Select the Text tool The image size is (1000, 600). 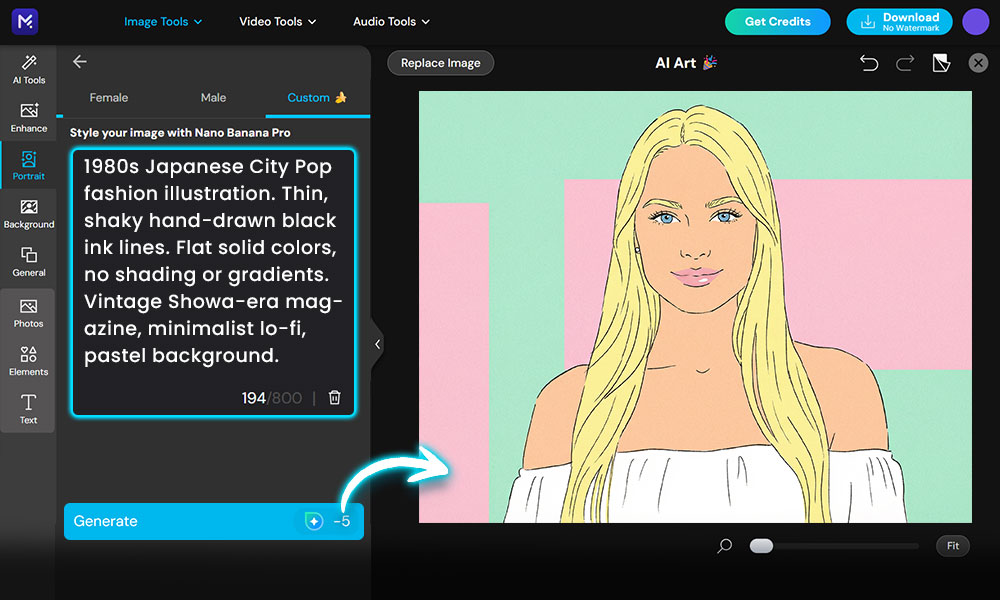point(28,407)
